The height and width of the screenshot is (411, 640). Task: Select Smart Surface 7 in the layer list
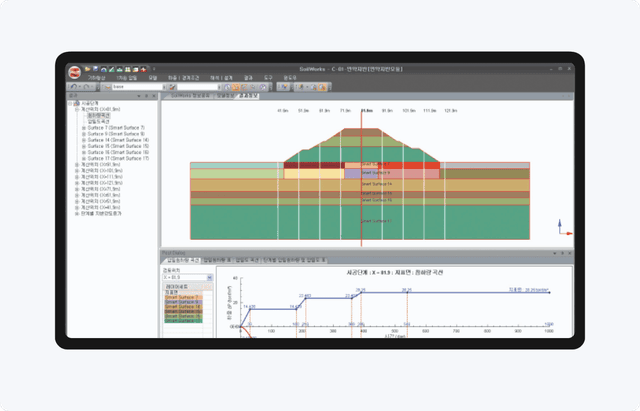tap(182, 297)
